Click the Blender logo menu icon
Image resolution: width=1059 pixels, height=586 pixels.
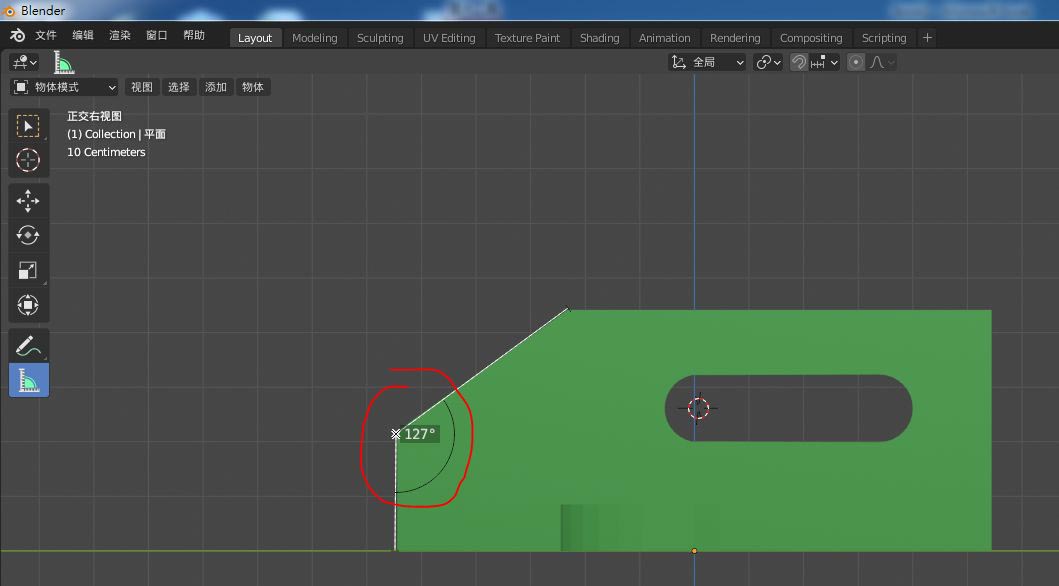[x=18, y=36]
